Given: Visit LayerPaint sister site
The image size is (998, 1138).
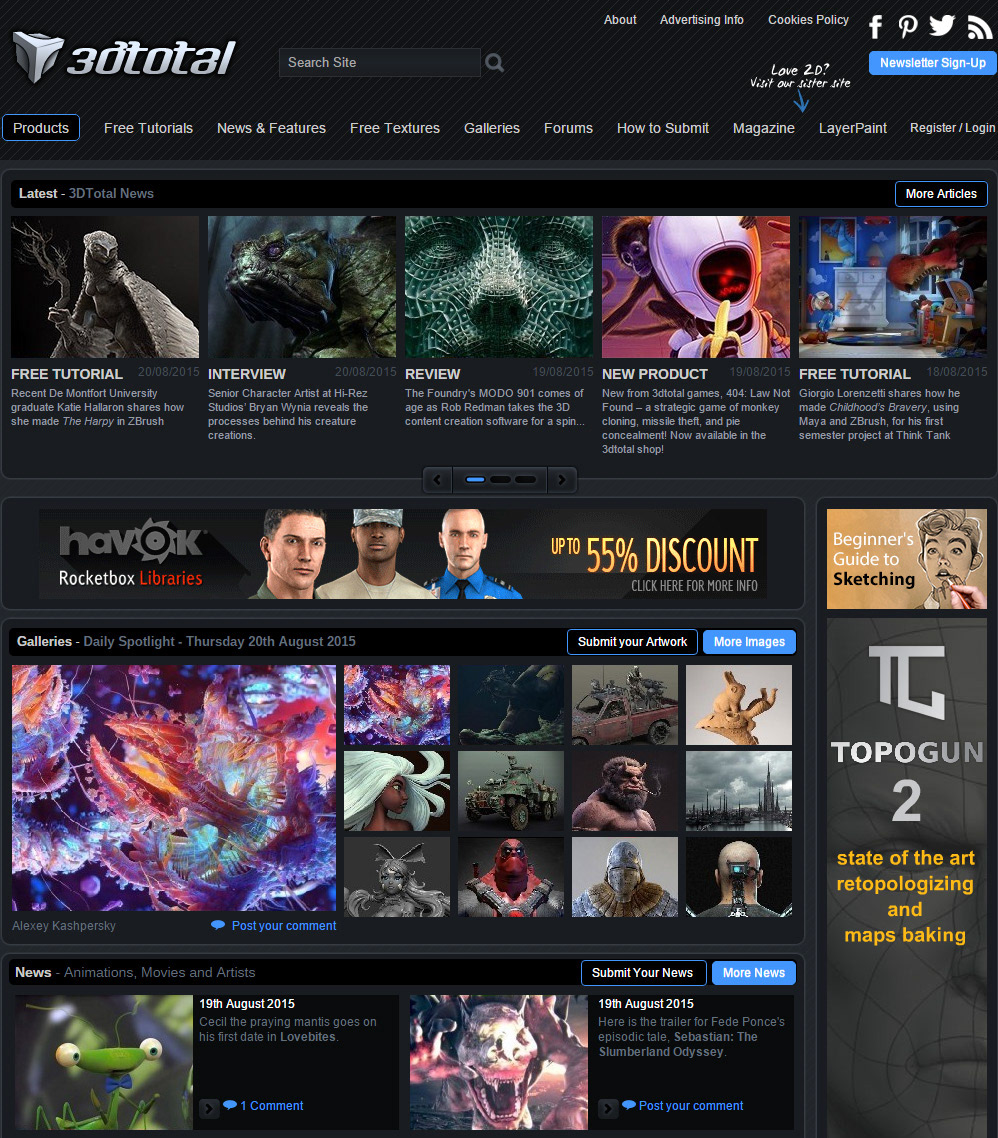Looking at the screenshot, I should (x=853, y=128).
